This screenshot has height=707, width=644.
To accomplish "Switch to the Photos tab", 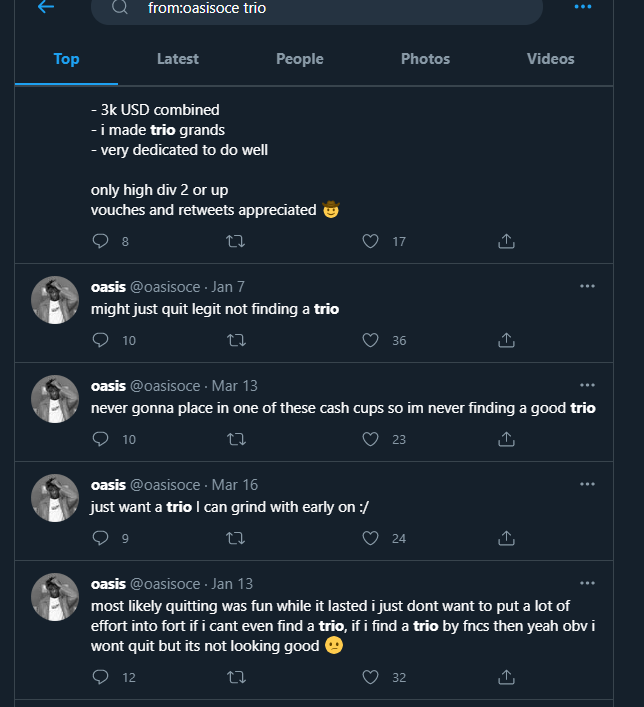I will 425,59.
